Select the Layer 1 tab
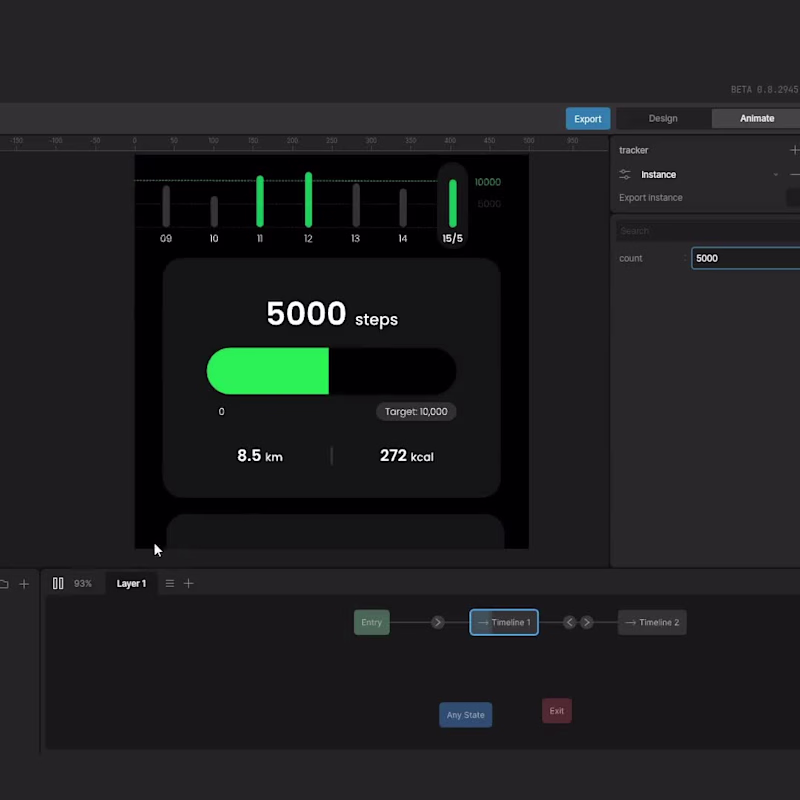 131,583
